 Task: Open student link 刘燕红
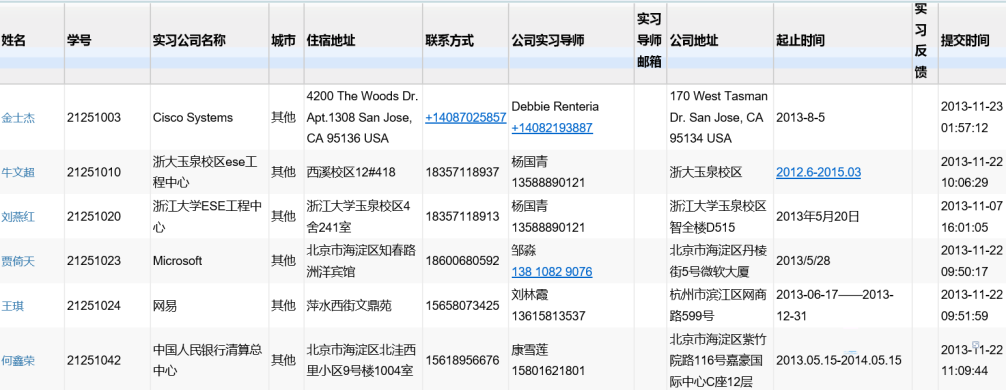point(18,217)
